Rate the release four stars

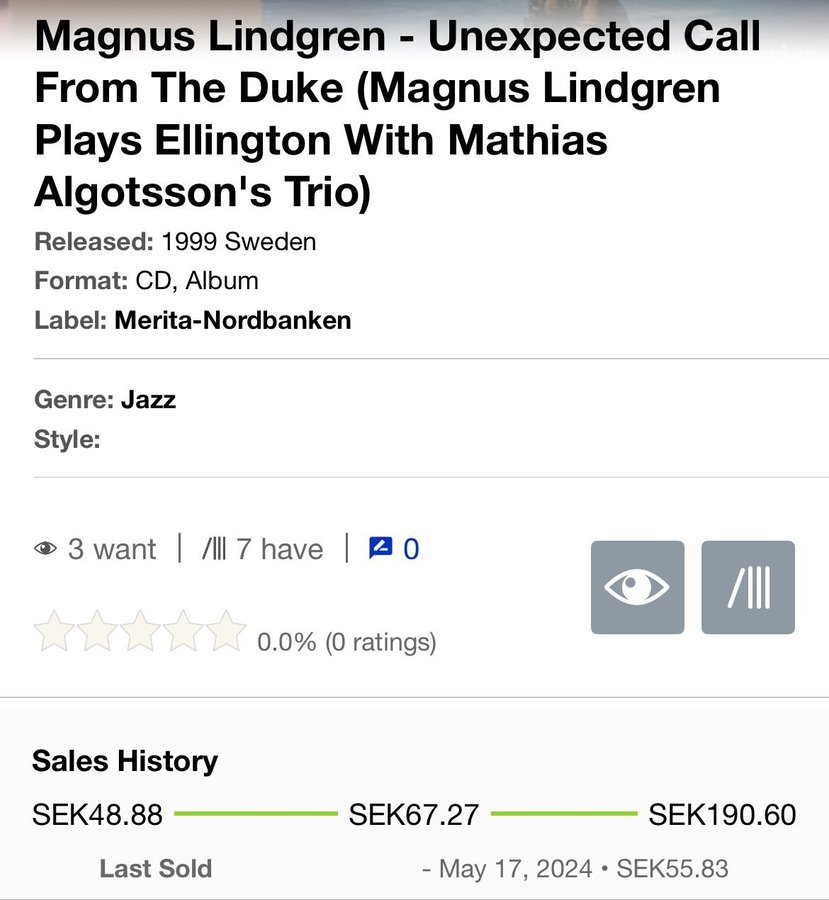point(183,631)
